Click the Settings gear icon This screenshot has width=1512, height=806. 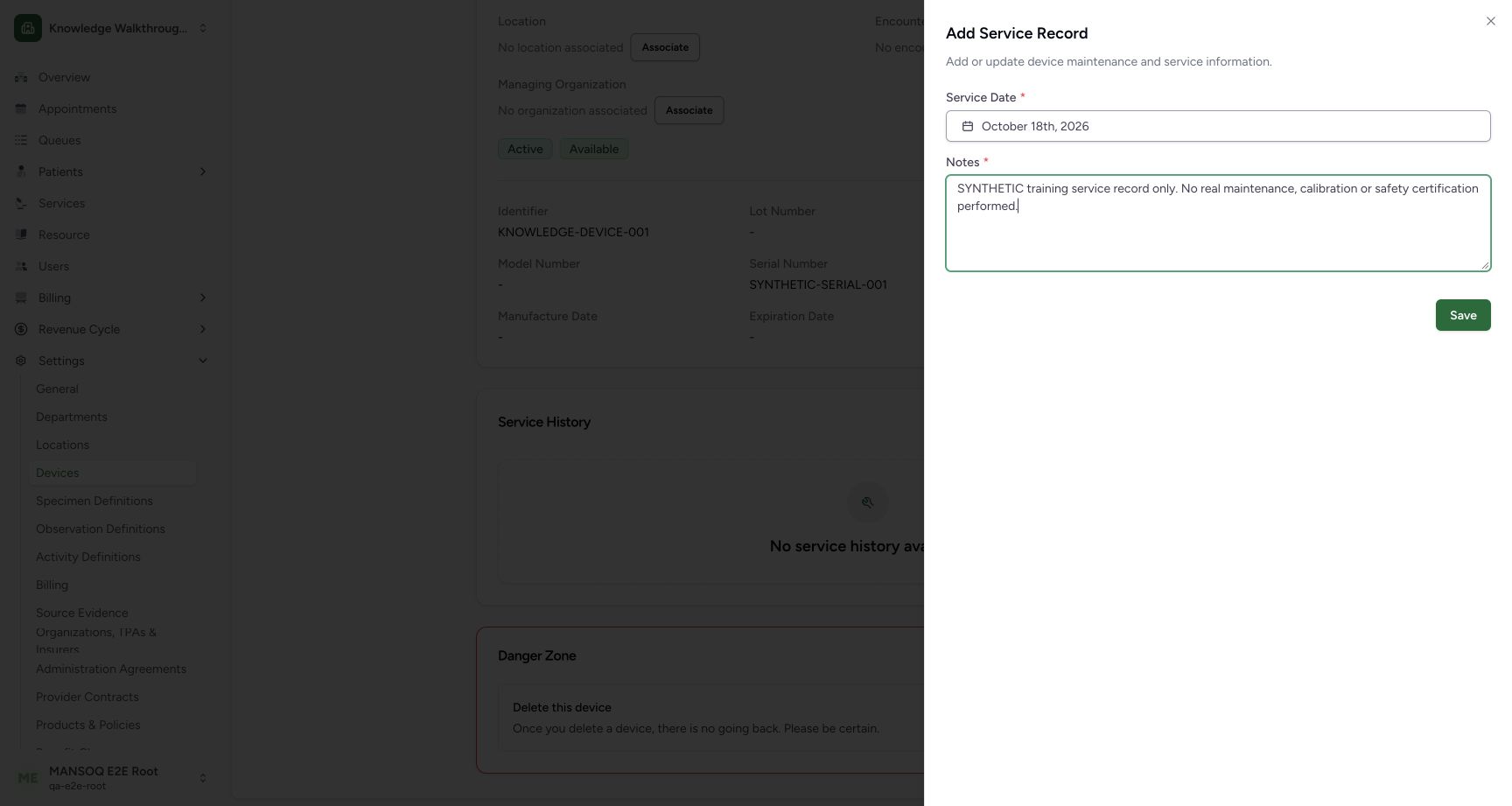[x=21, y=361]
